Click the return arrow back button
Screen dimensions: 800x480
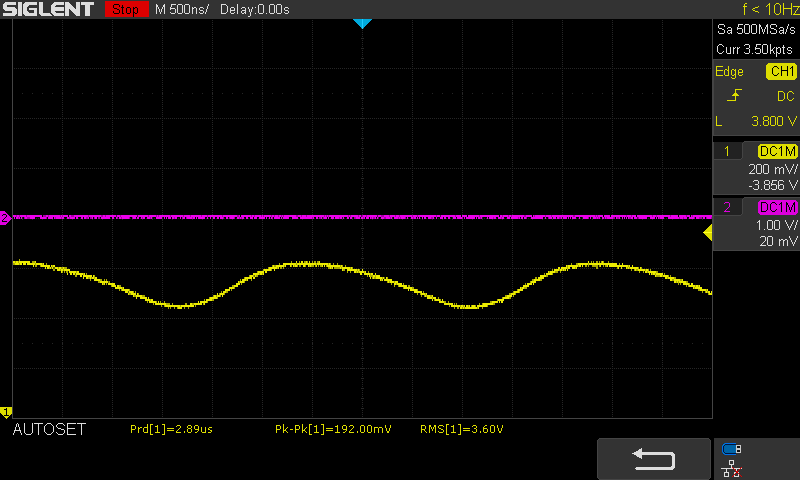[654, 459]
